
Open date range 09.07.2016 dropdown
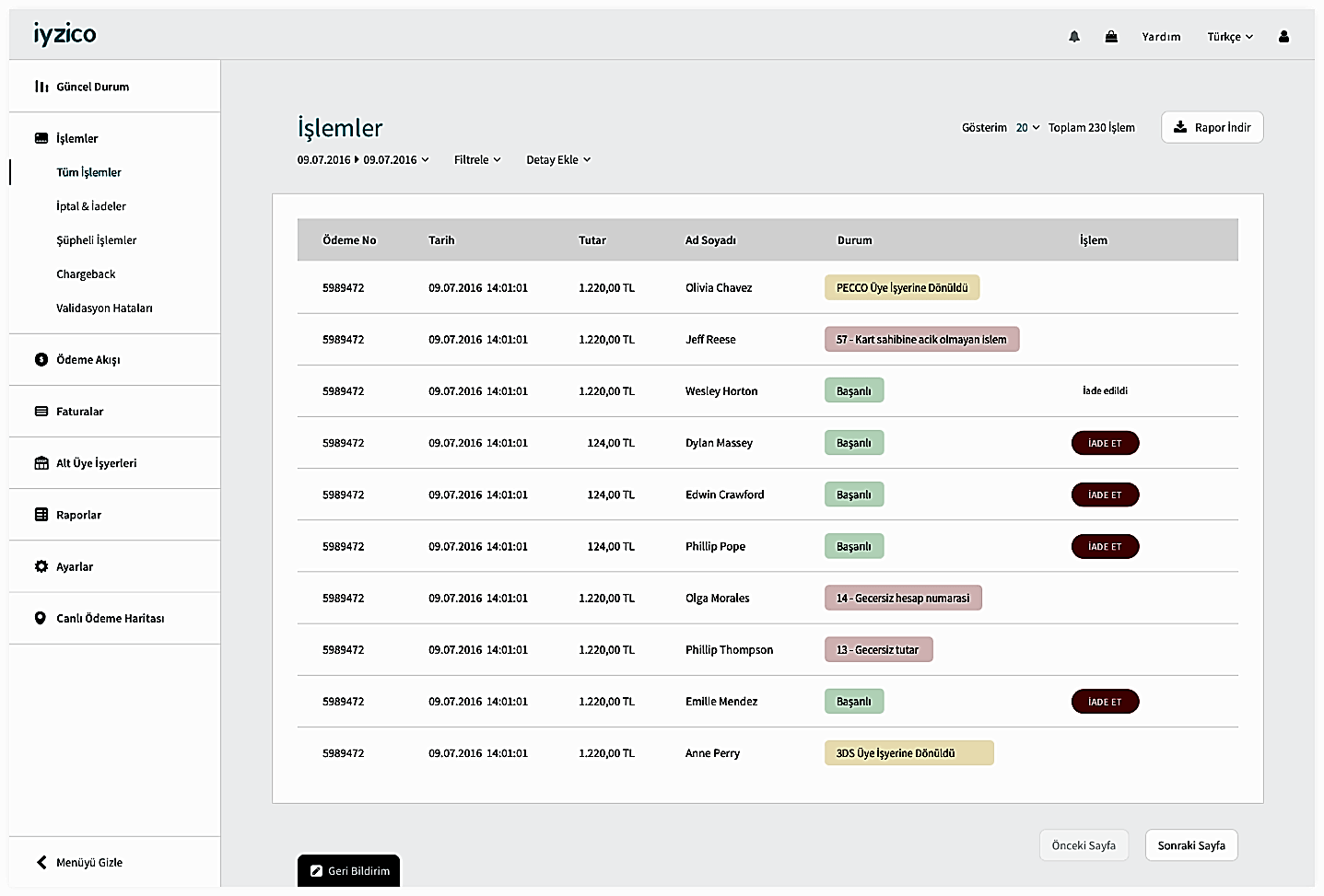(363, 159)
